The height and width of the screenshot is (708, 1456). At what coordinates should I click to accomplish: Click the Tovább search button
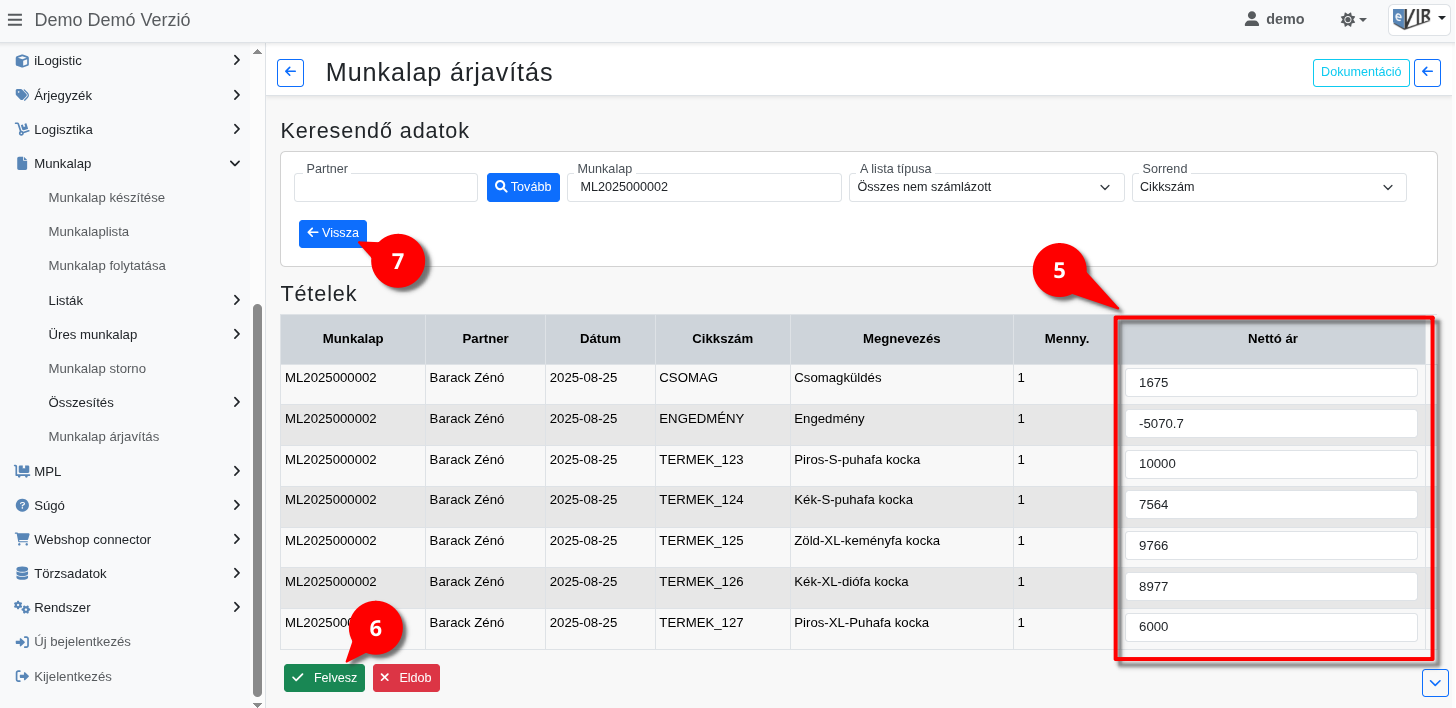(523, 187)
